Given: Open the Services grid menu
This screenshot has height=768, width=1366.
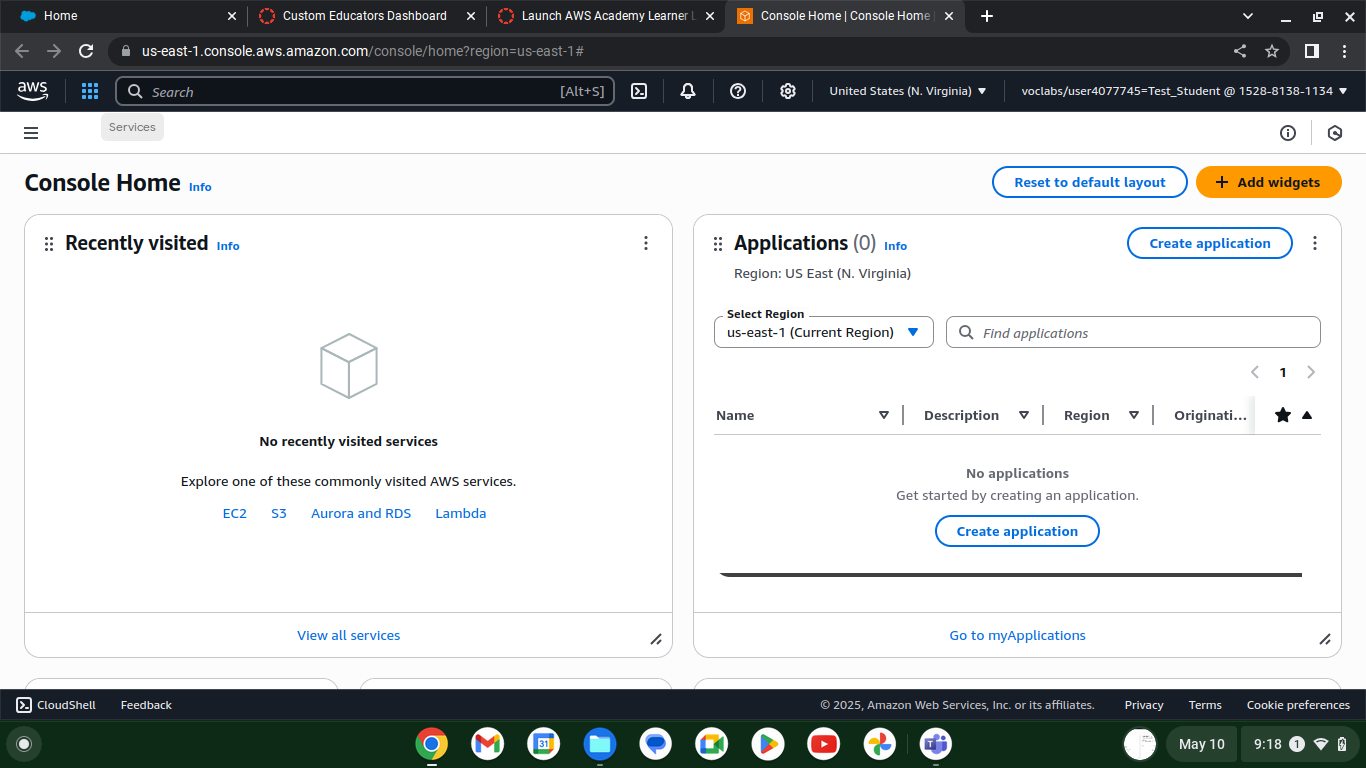Looking at the screenshot, I should (x=89, y=91).
